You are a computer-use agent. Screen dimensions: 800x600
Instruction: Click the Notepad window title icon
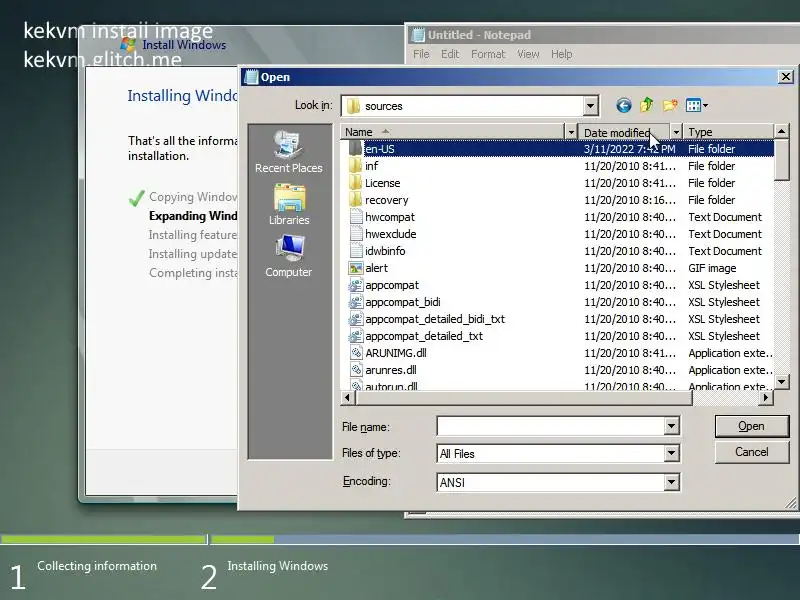tap(418, 35)
